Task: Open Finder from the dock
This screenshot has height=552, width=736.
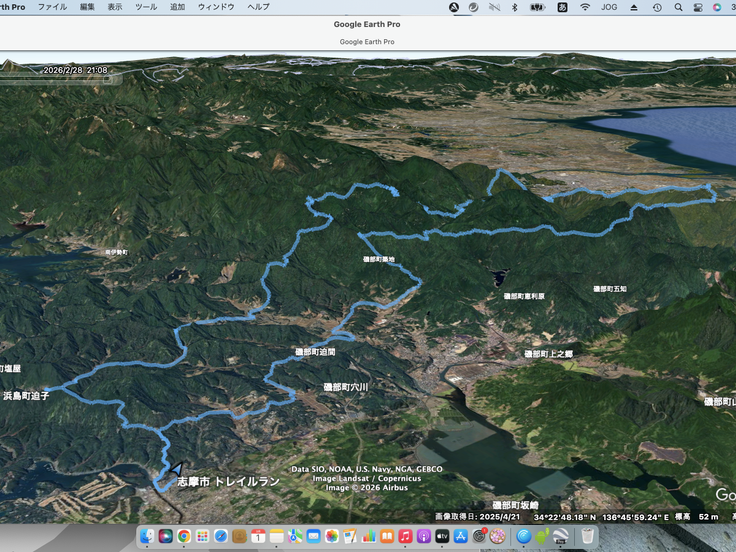Action: 147,537
